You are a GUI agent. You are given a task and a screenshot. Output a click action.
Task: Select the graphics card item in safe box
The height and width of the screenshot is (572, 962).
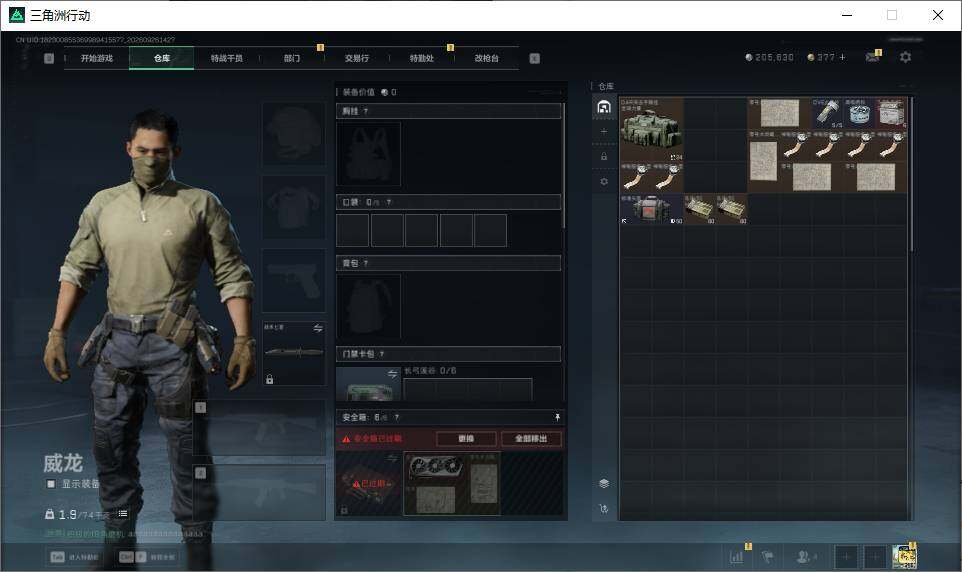[x=436, y=468]
